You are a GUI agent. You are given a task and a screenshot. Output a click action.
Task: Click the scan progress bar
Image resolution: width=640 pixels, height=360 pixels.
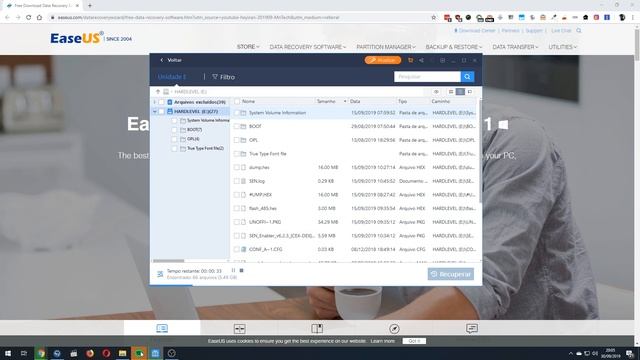[316, 285]
